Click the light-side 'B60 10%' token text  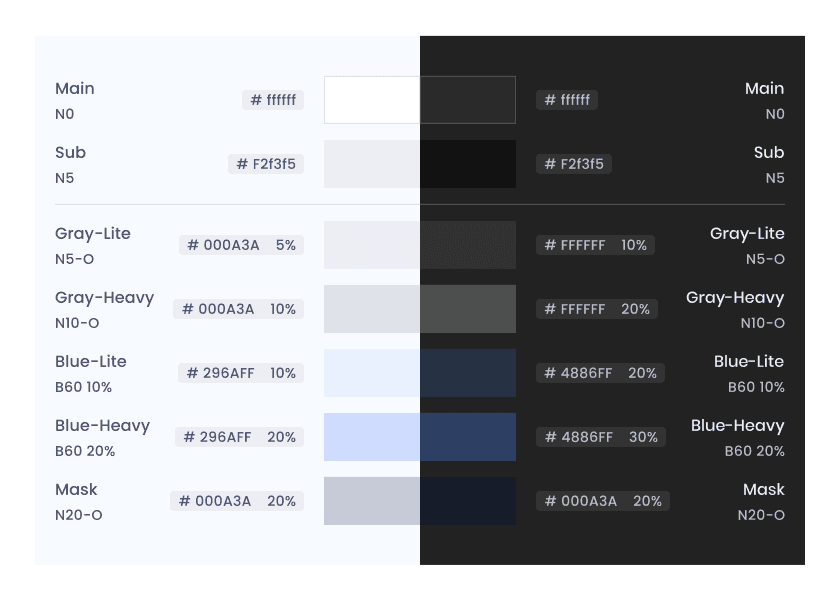pos(84,387)
